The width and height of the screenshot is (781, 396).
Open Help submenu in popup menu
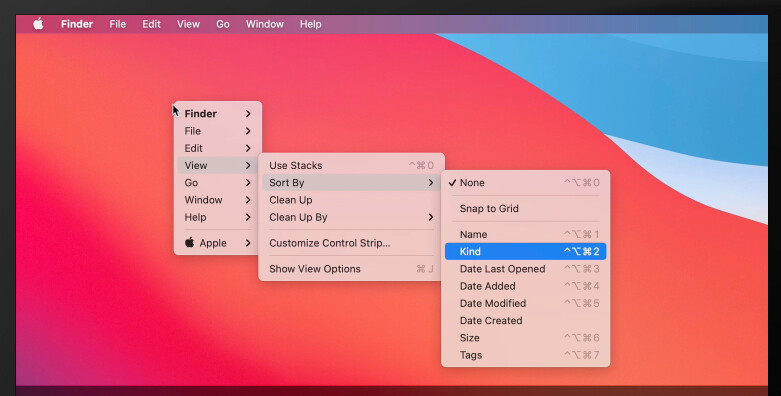(x=218, y=217)
